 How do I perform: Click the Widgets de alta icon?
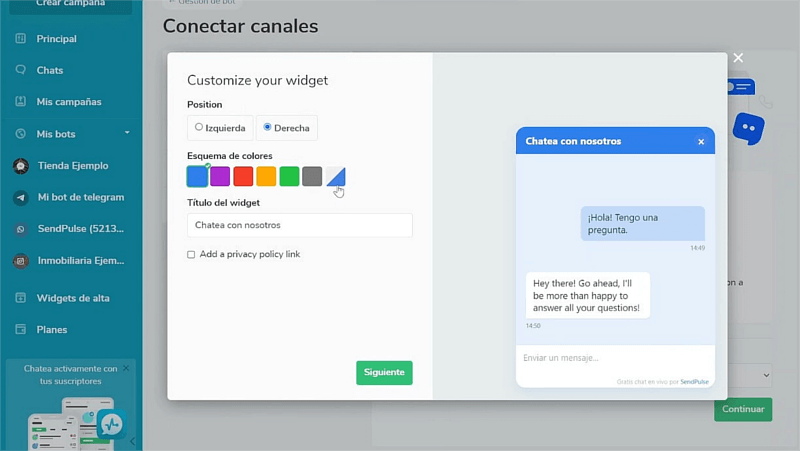pyautogui.click(x=20, y=298)
